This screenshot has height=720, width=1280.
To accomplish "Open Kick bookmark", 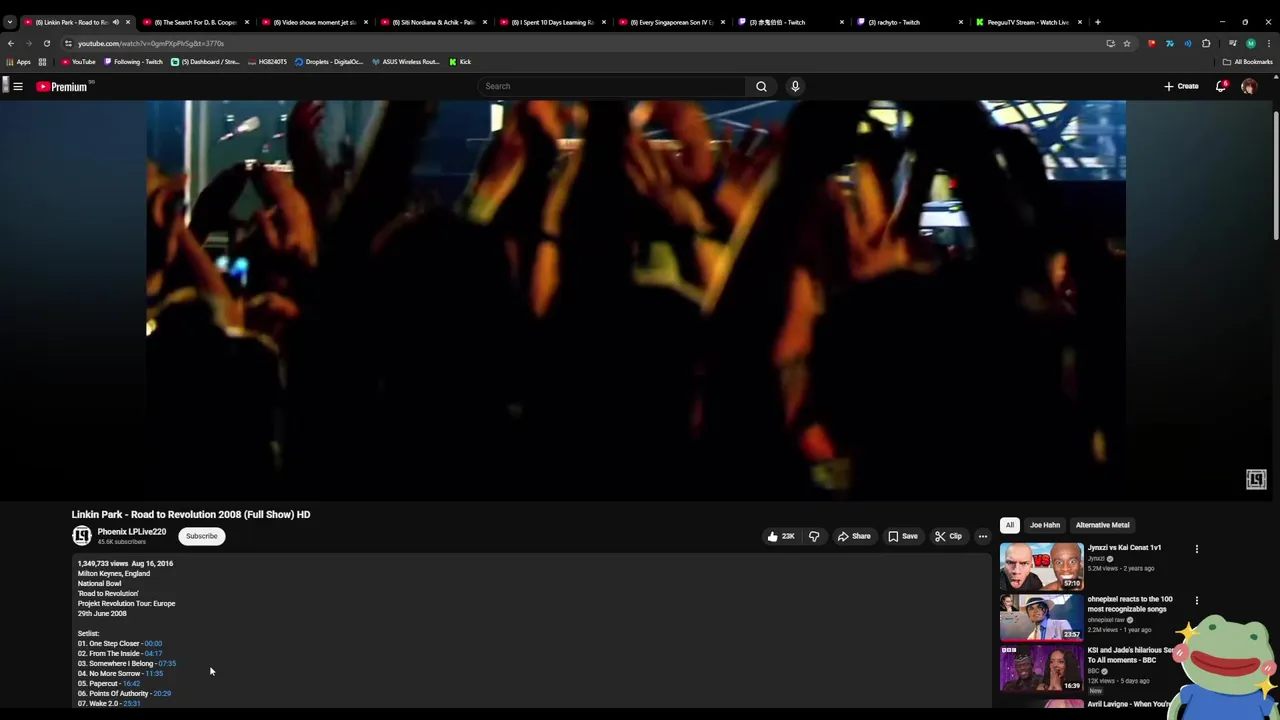I will coord(460,62).
